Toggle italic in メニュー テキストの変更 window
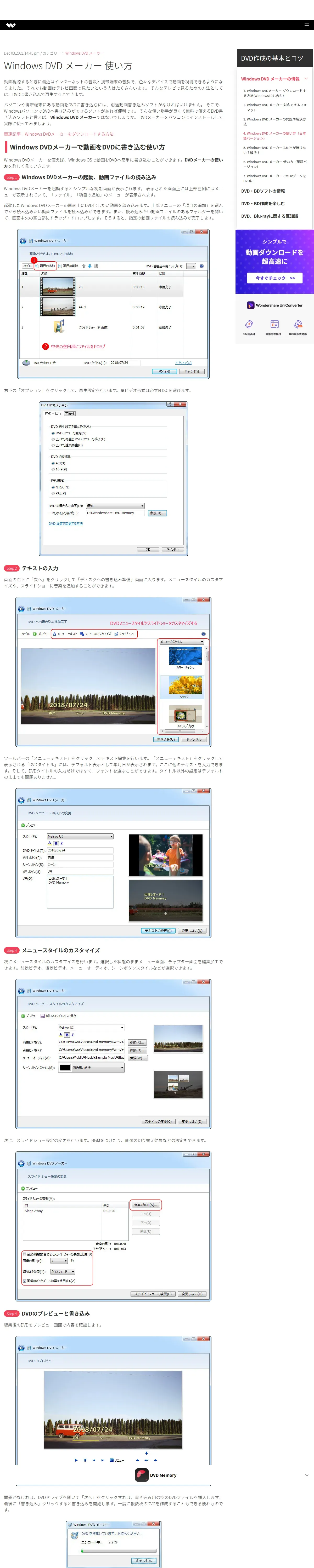Image resolution: width=314 pixels, height=1568 pixels. (x=61, y=843)
